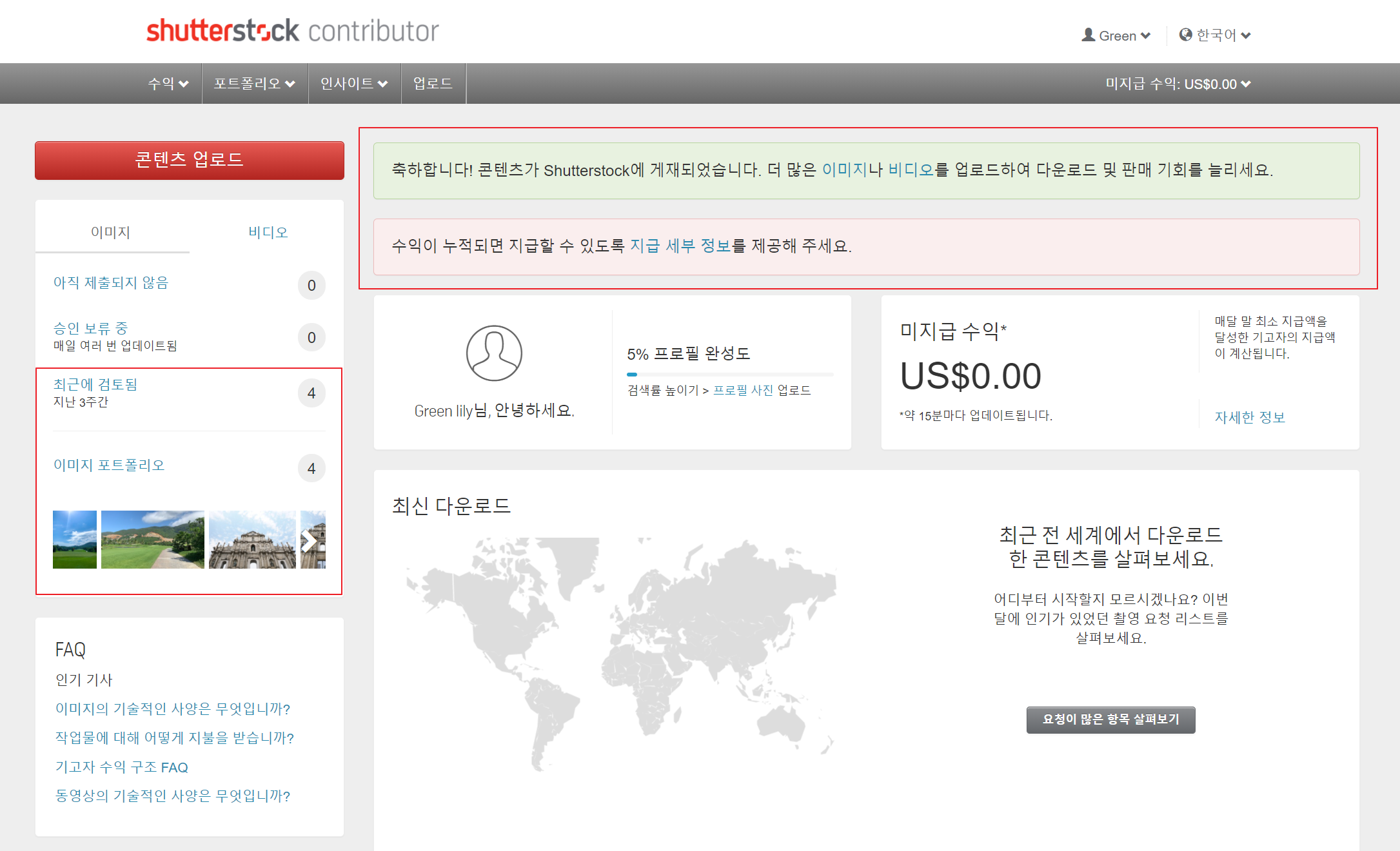Click the 요청이 많은 항목 살펴보기 button
This screenshot has height=851, width=1400.
click(1110, 719)
